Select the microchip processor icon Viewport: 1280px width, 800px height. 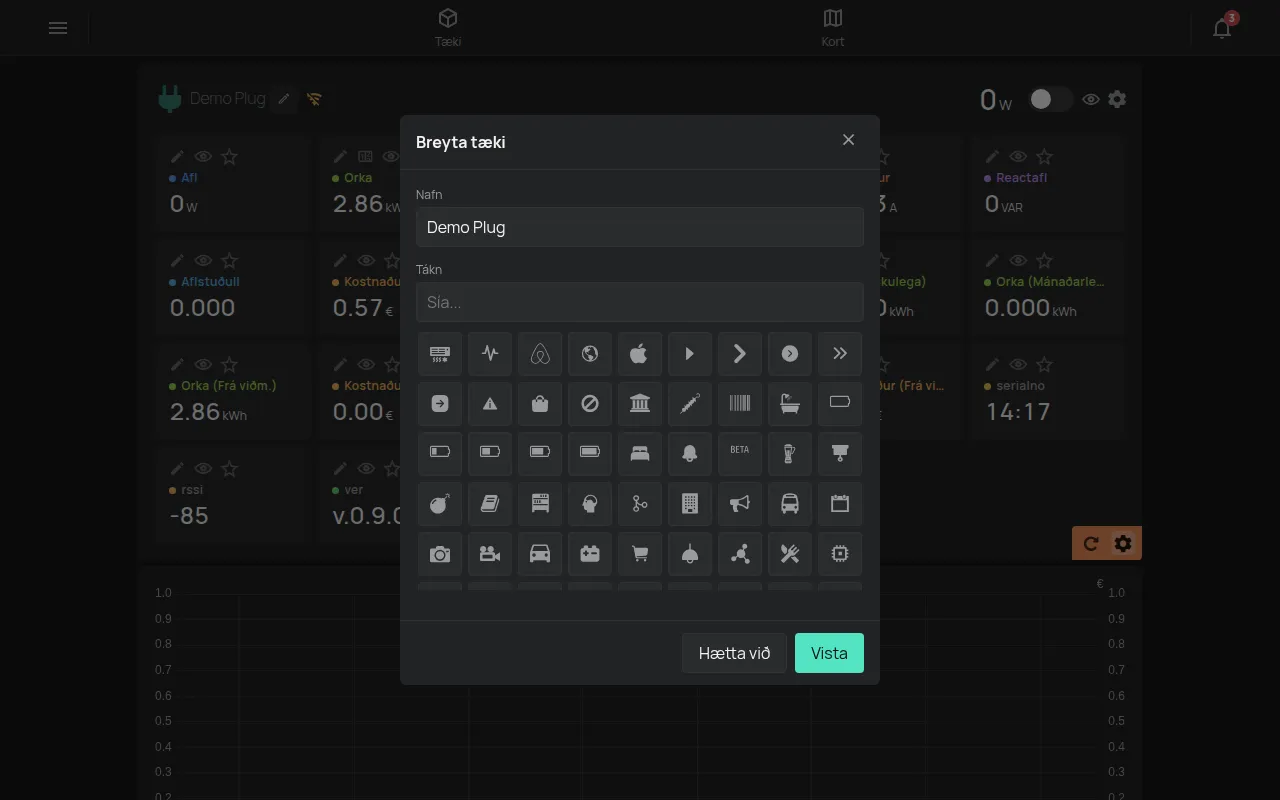pos(840,553)
